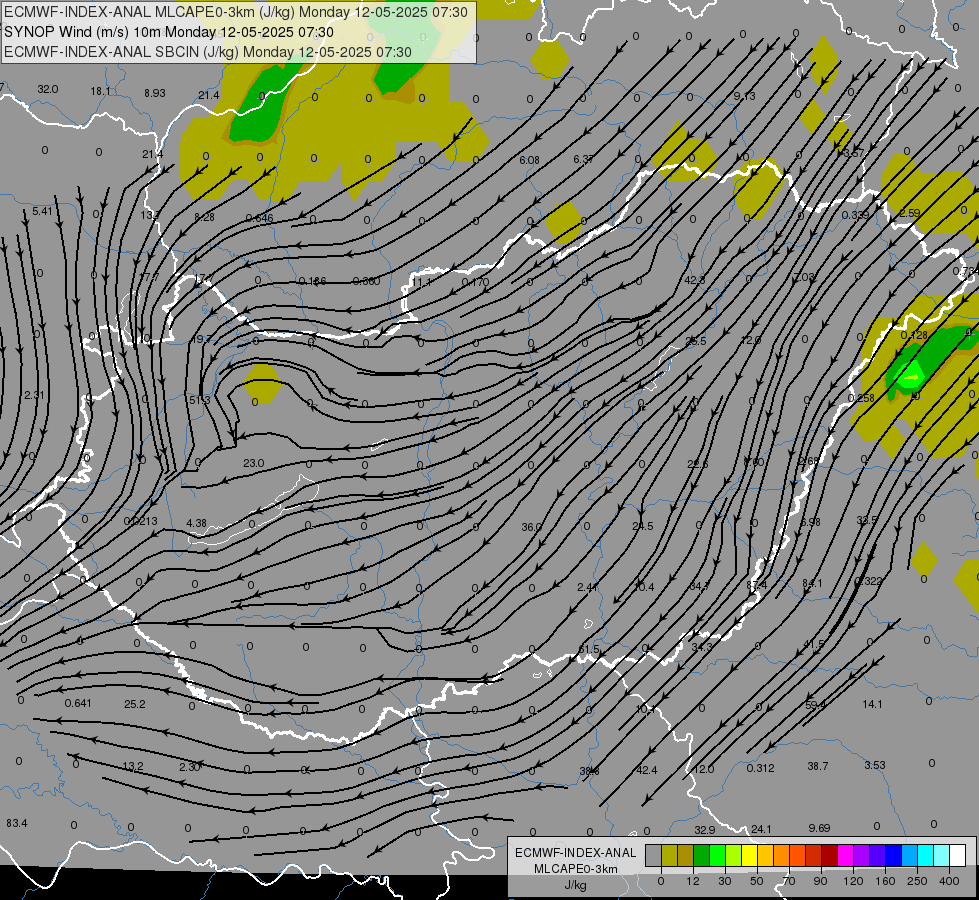Select the map value 32.0
This screenshot has width=979, height=900.
click(x=48, y=89)
